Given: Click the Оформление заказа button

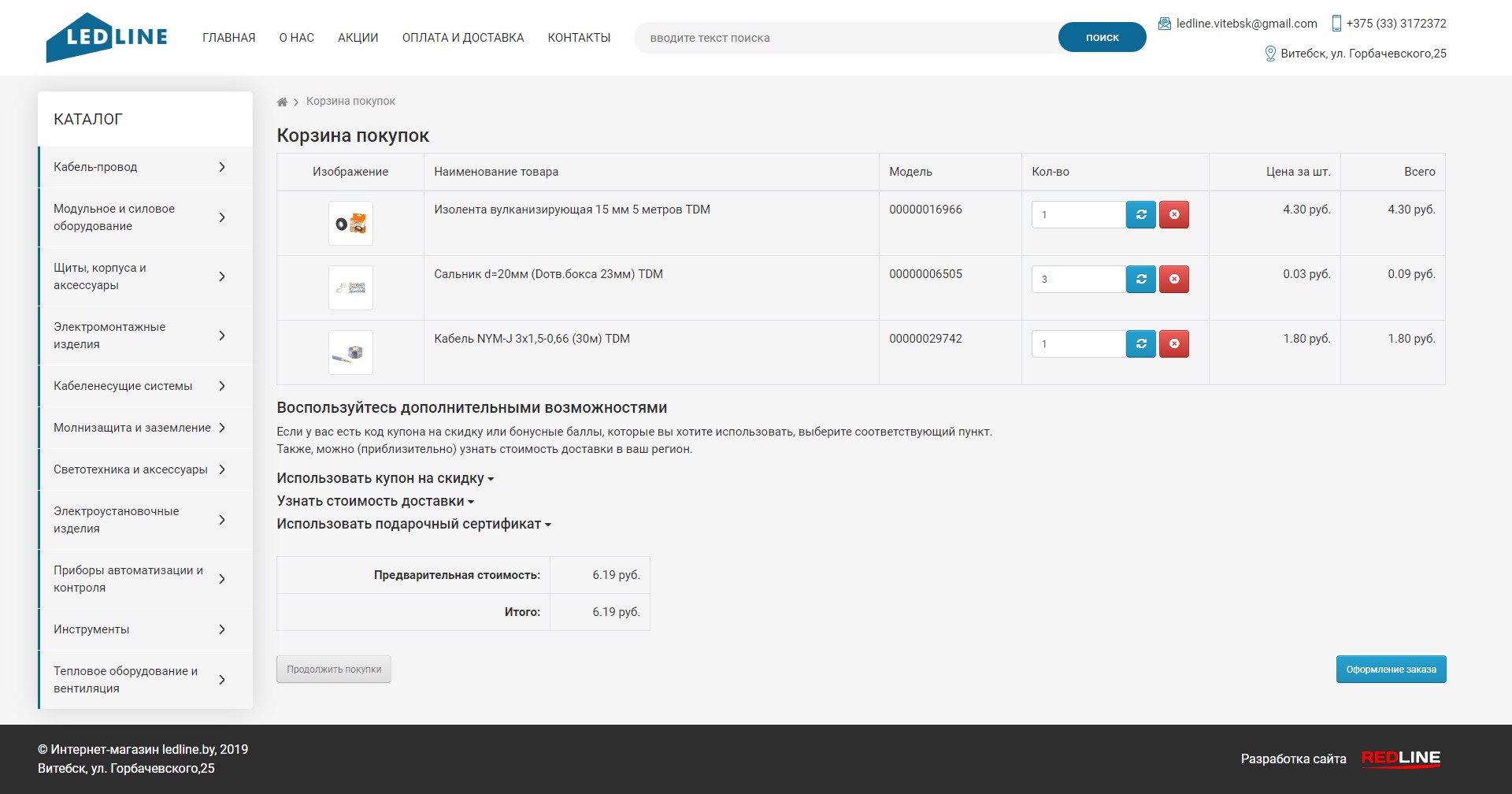Looking at the screenshot, I should tap(1390, 670).
